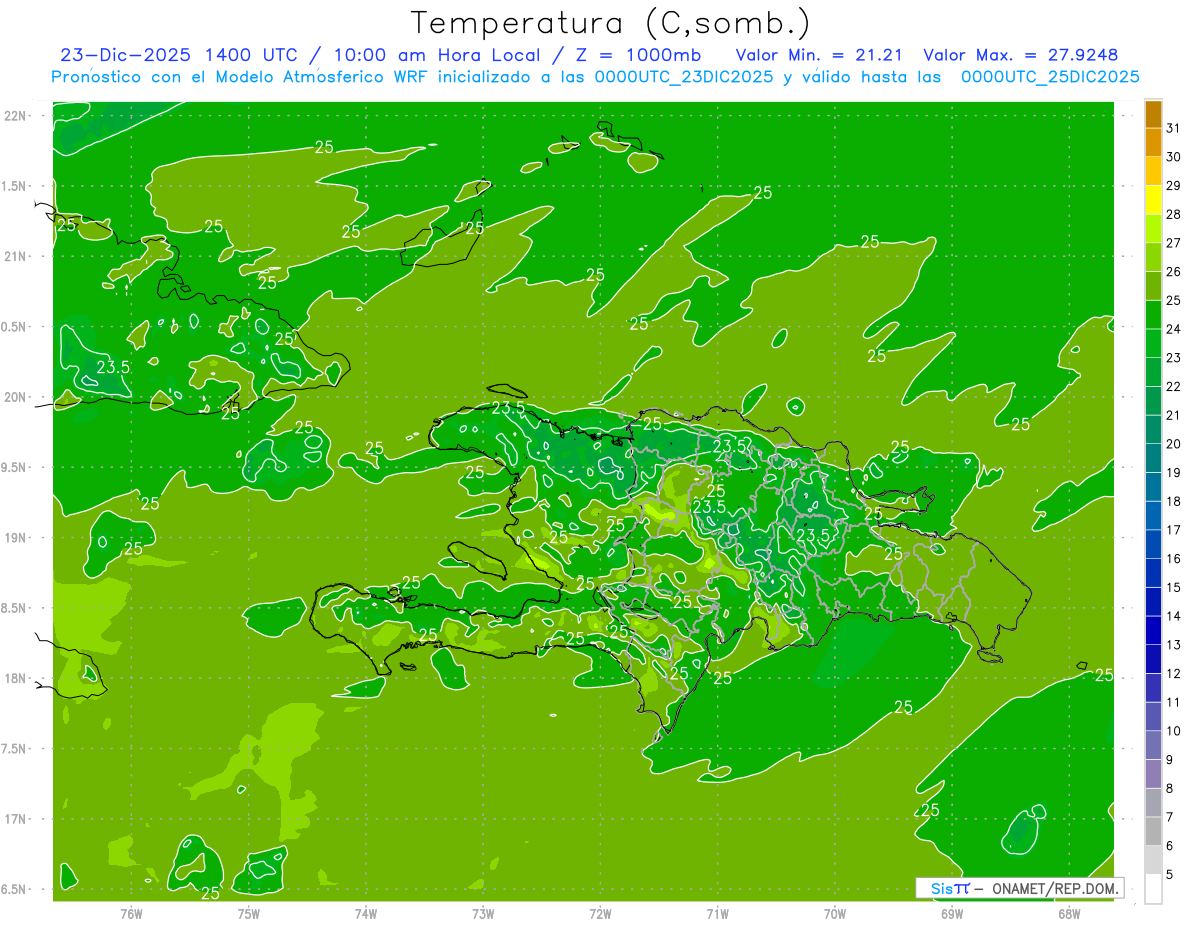Click the '18N' latitude axis label
1200x927 pixels.
tap(17, 678)
